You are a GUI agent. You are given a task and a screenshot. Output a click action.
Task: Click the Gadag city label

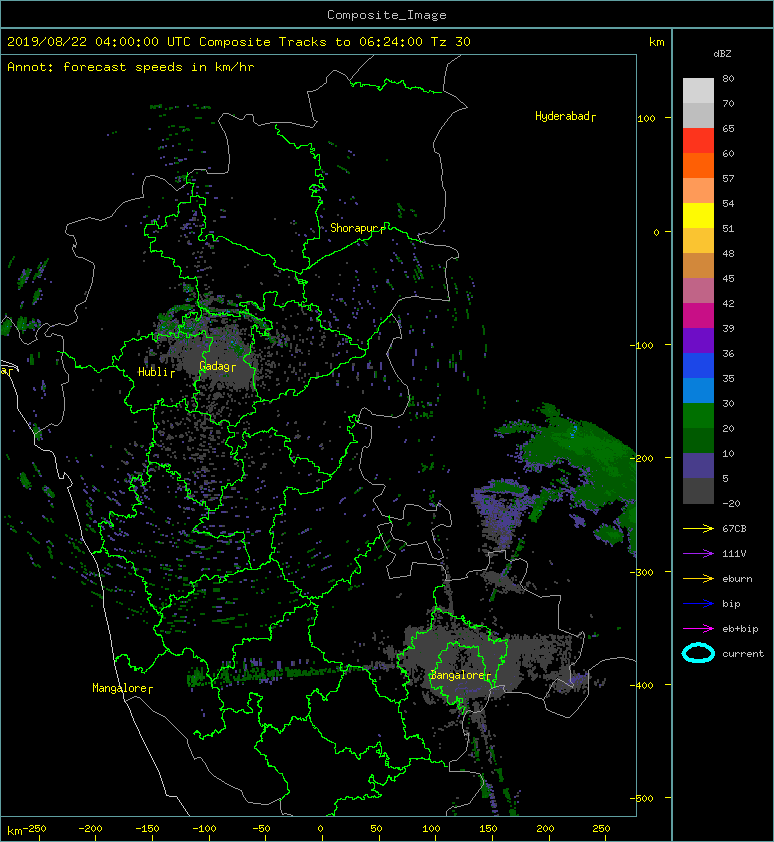point(217,366)
